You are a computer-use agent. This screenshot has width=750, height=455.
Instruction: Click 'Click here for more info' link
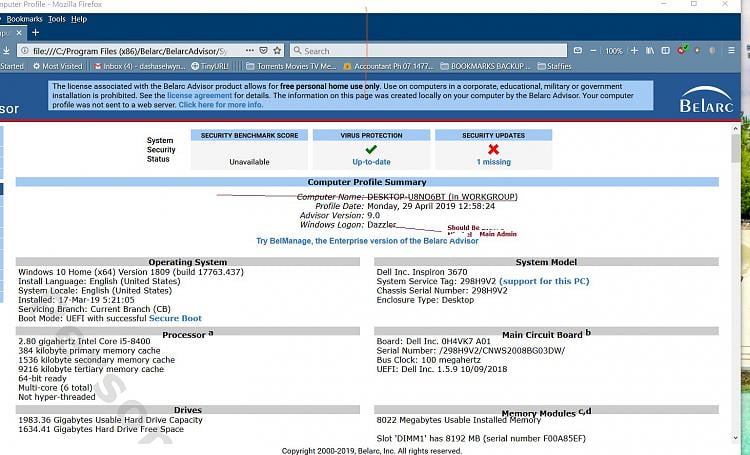[x=220, y=104]
